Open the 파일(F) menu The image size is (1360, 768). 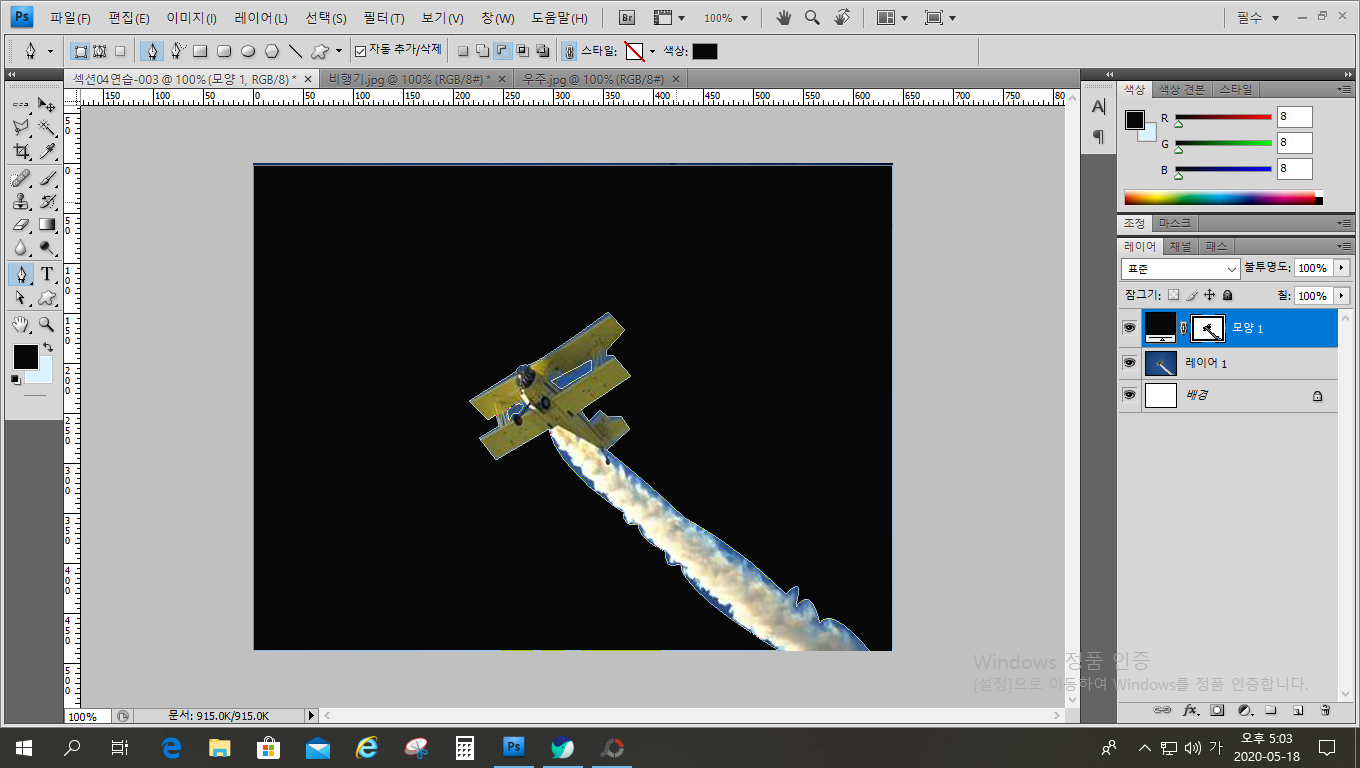click(70, 18)
